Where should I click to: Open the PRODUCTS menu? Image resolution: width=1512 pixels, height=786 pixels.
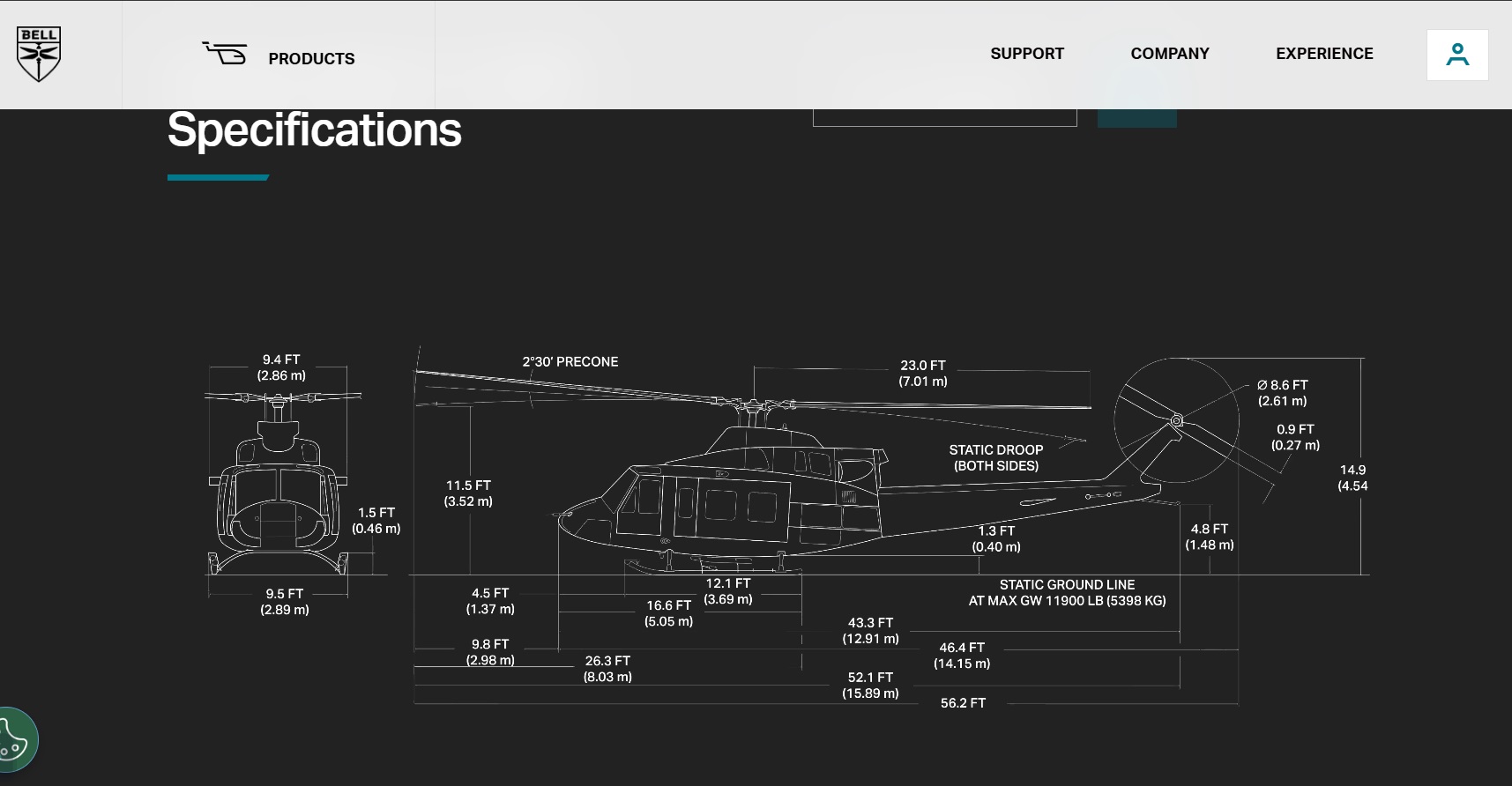[311, 59]
